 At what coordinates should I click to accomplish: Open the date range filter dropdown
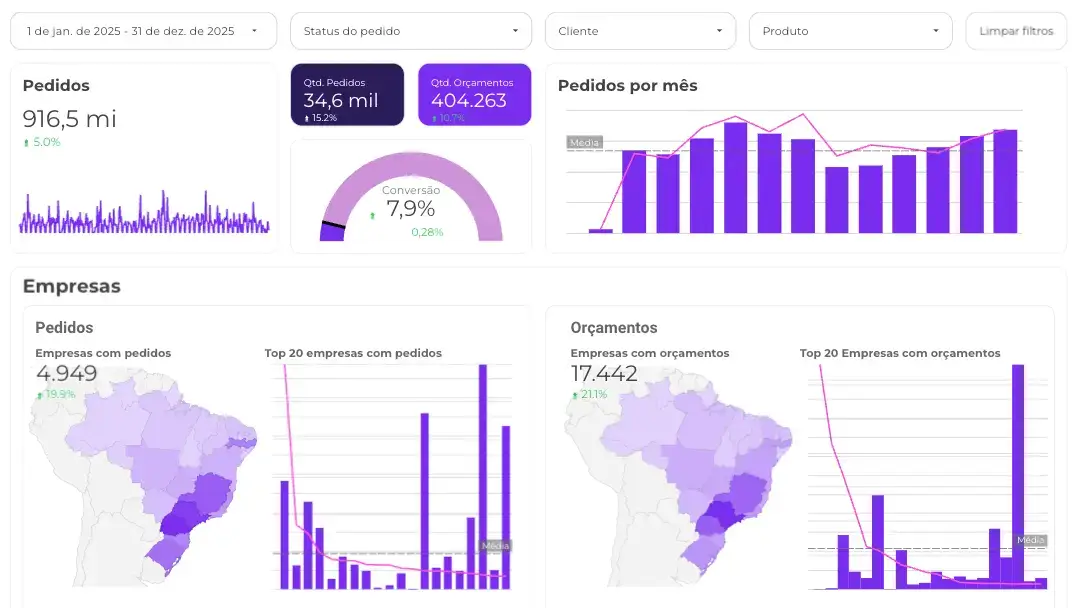point(143,31)
